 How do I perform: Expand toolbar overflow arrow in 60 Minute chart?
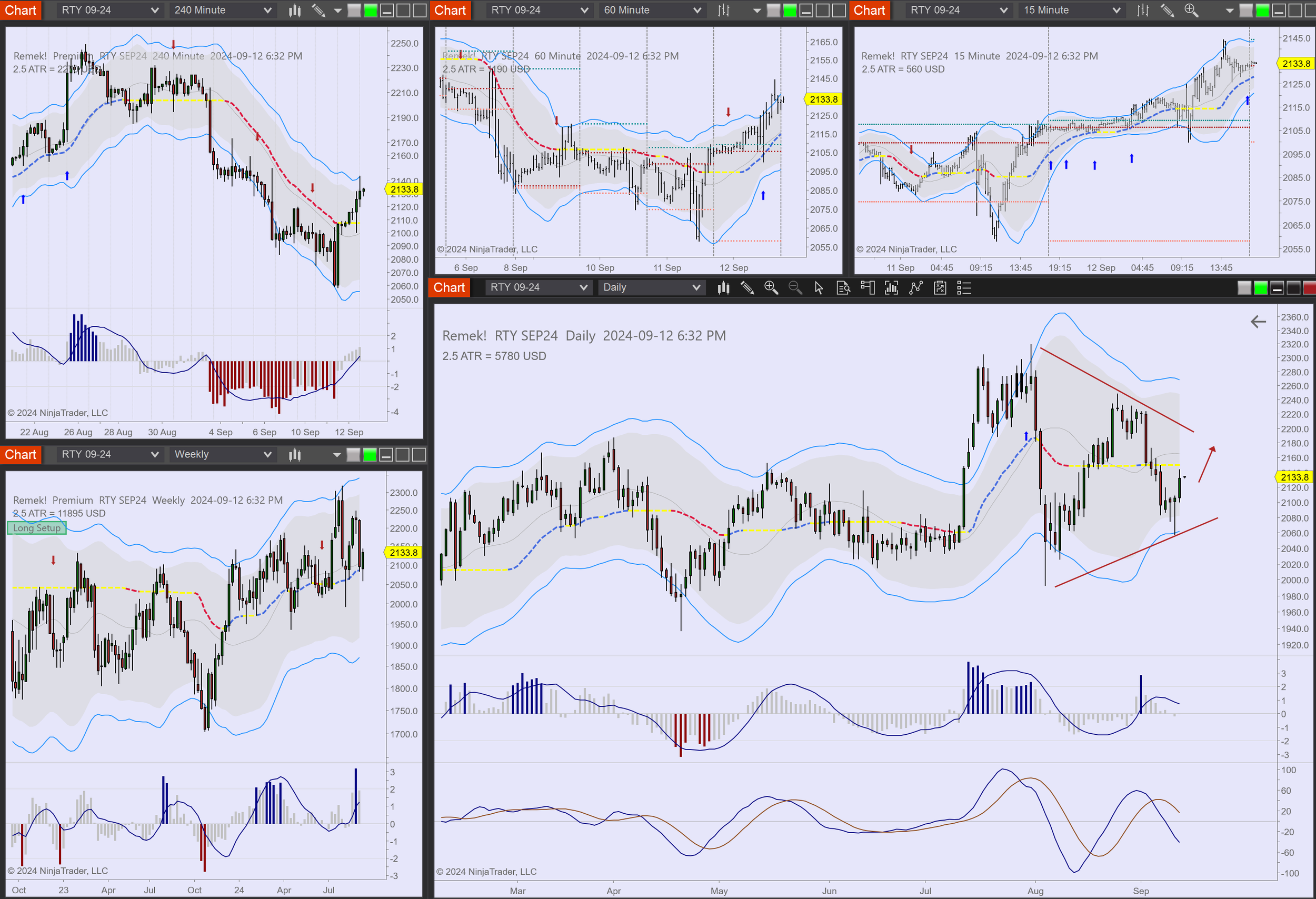point(756,11)
